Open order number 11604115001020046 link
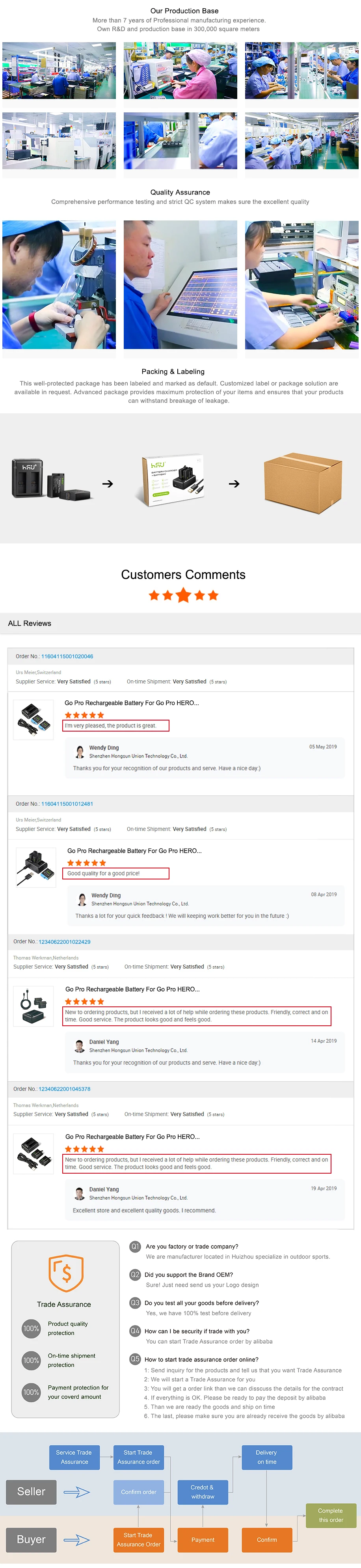This screenshot has width=361, height=1568. pyautogui.click(x=67, y=656)
